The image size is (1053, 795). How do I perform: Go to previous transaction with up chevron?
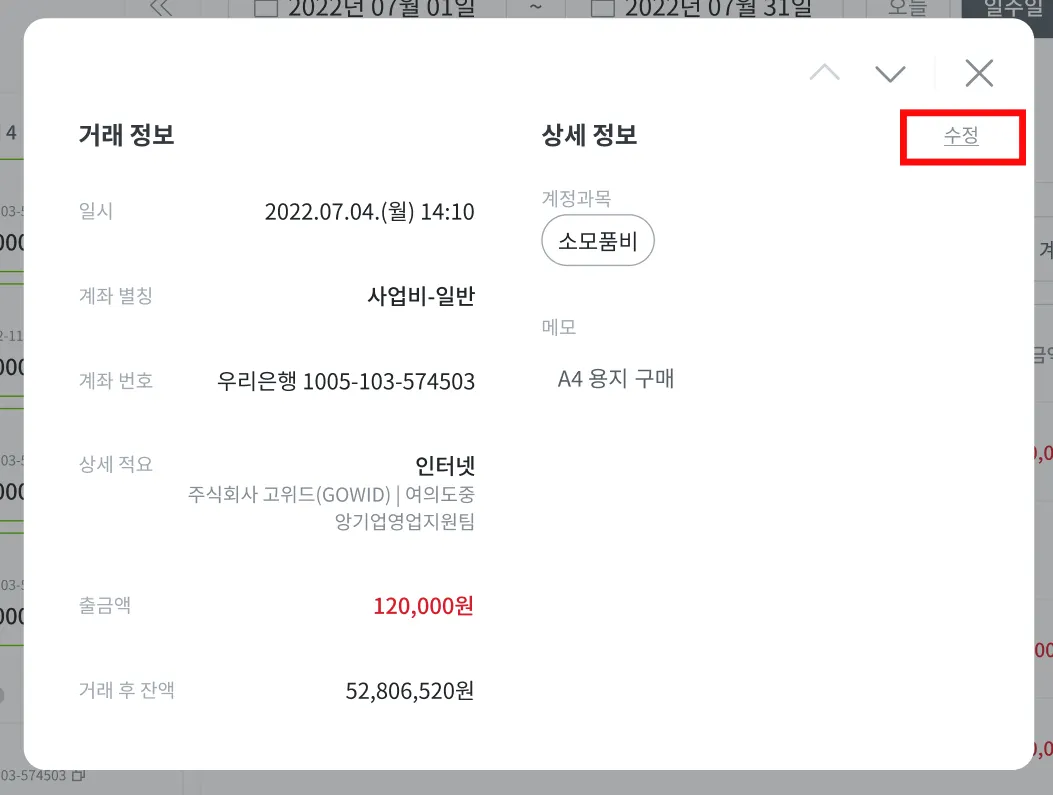point(825,73)
